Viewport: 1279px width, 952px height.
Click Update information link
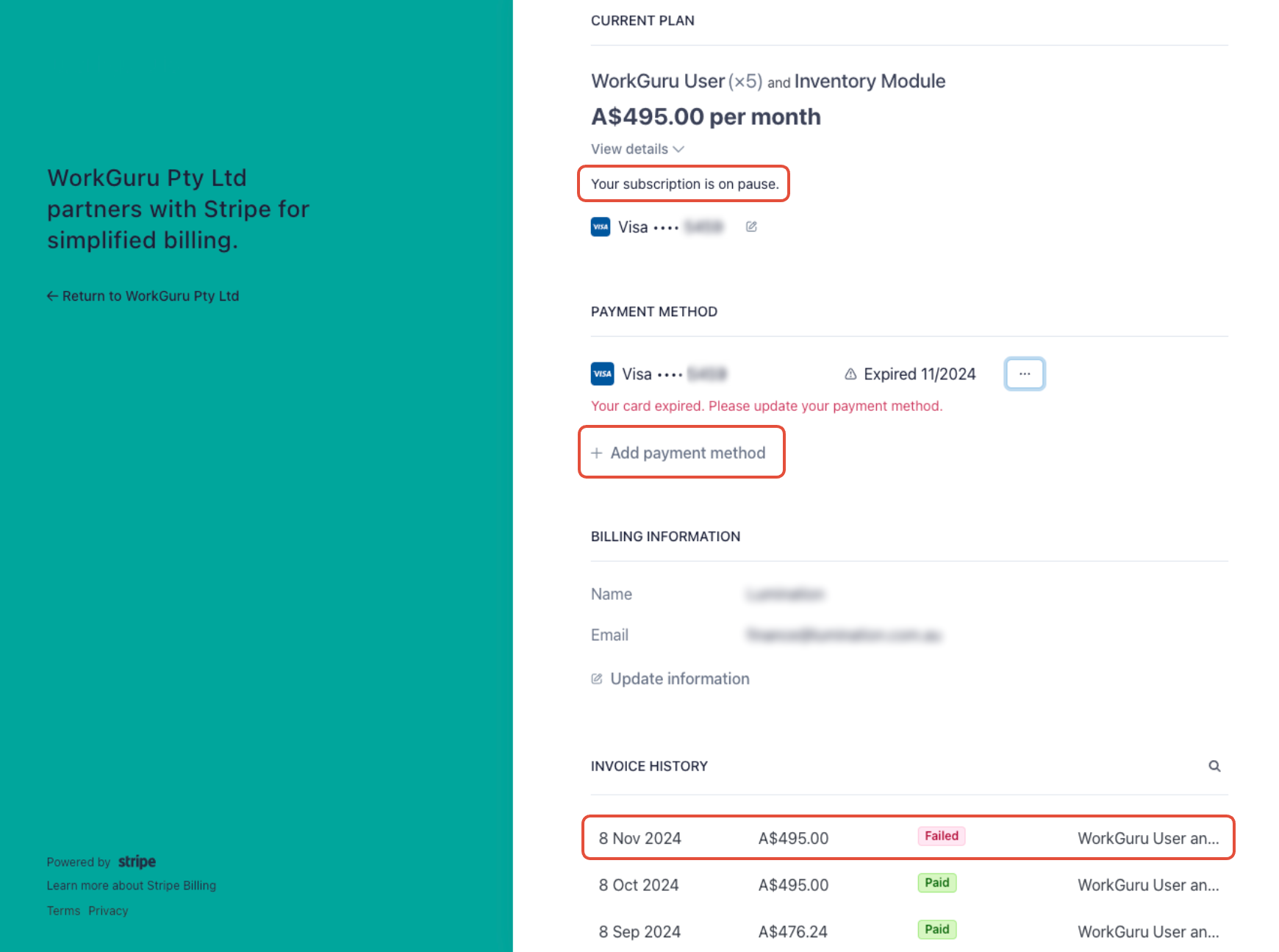(x=670, y=679)
